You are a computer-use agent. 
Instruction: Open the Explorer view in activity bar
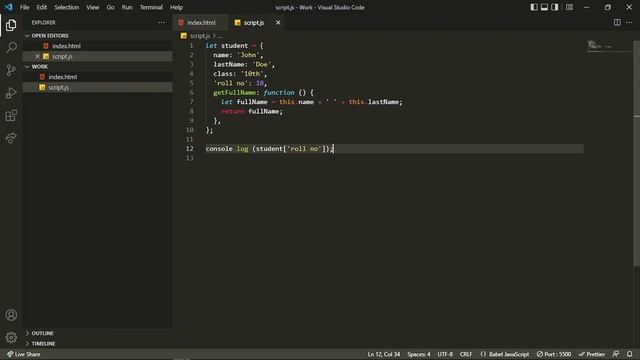(x=11, y=25)
